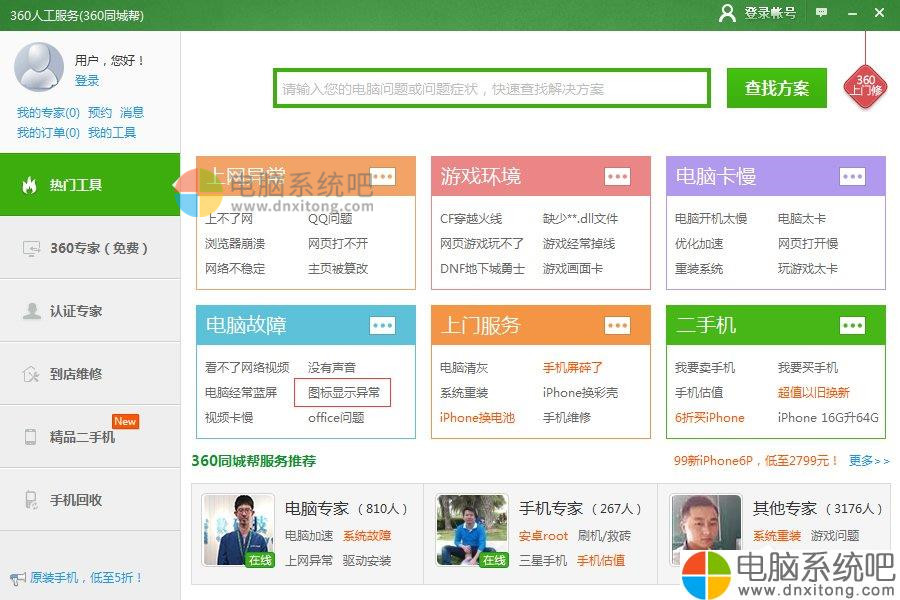The width and height of the screenshot is (900, 600).
Task: Open 我的订单(0) link
Action: click(48, 133)
